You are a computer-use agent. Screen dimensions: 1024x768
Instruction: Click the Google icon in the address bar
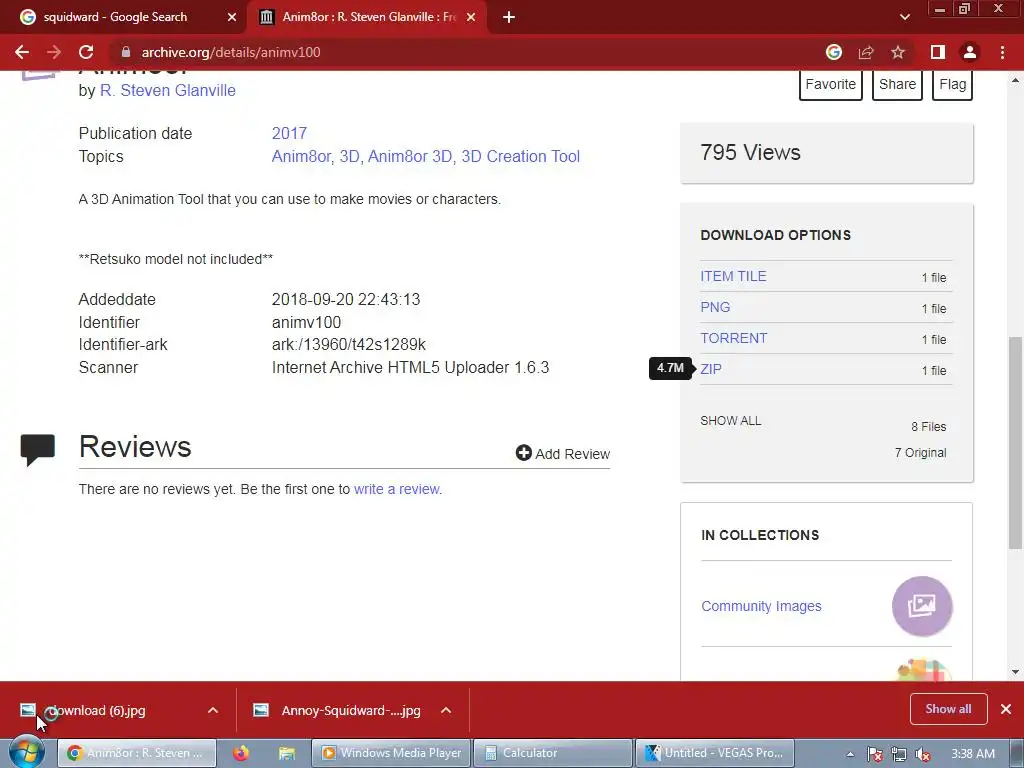tap(834, 52)
